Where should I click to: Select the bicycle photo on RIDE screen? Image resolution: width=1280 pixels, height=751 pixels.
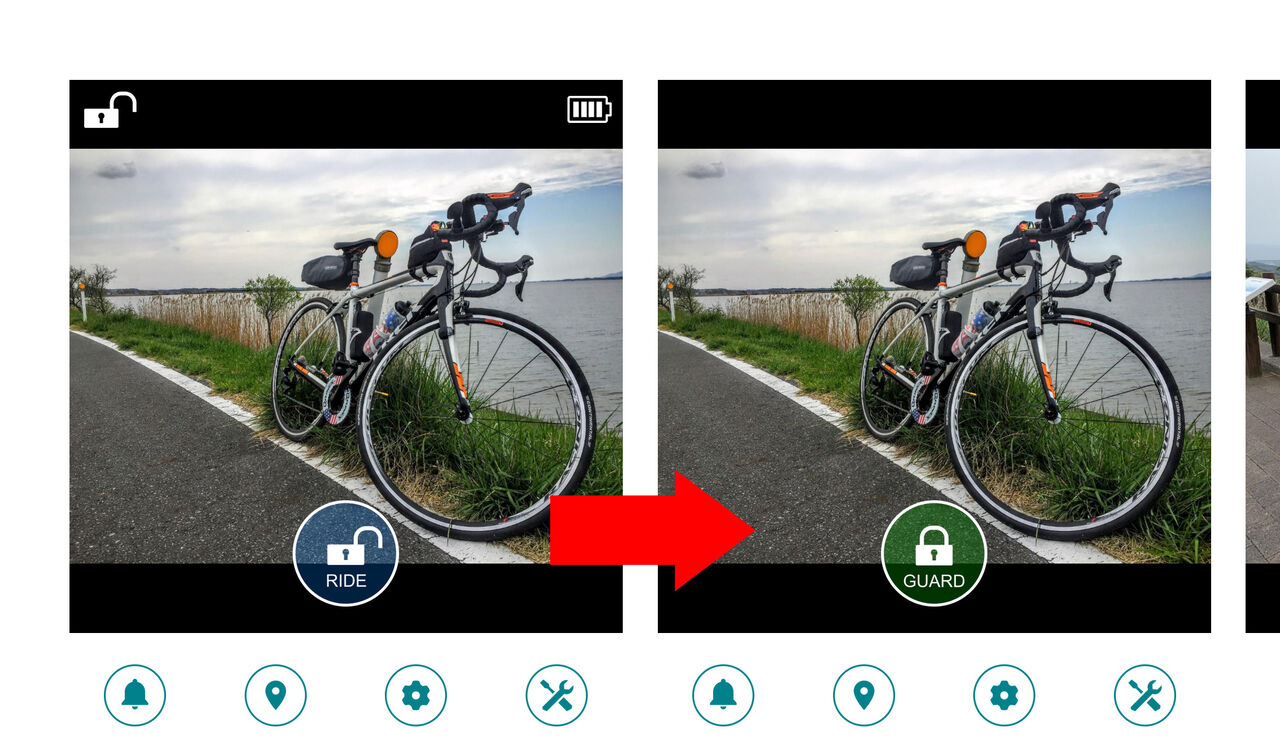[x=346, y=356]
